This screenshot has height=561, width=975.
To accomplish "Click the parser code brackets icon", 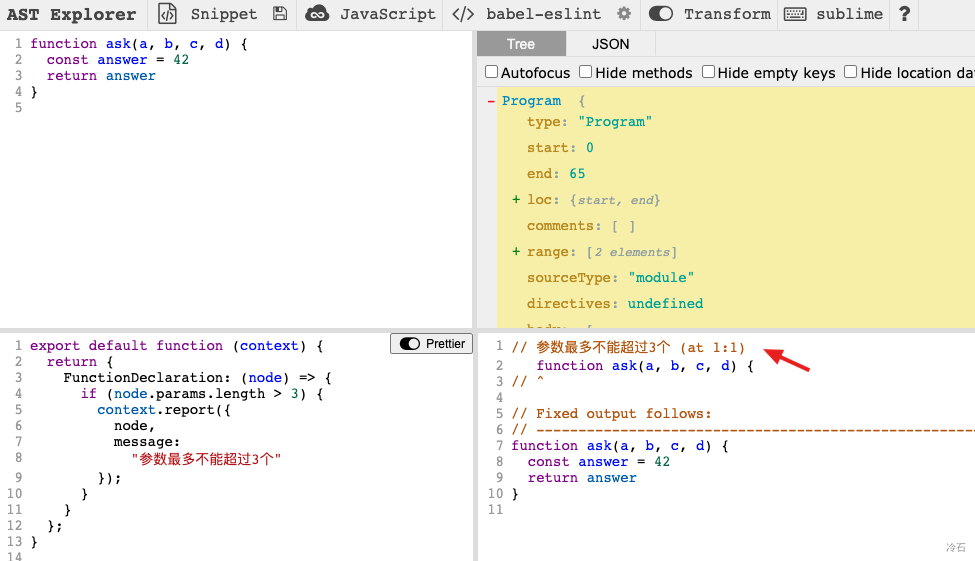I will click(x=463, y=14).
